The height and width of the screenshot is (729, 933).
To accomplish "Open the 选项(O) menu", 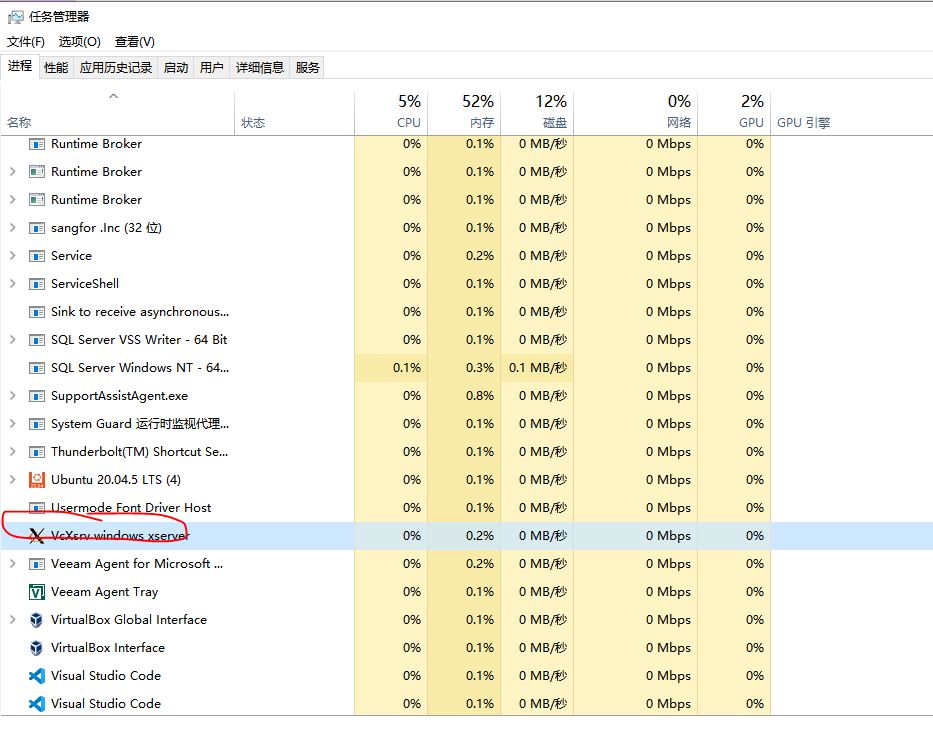I will point(80,42).
